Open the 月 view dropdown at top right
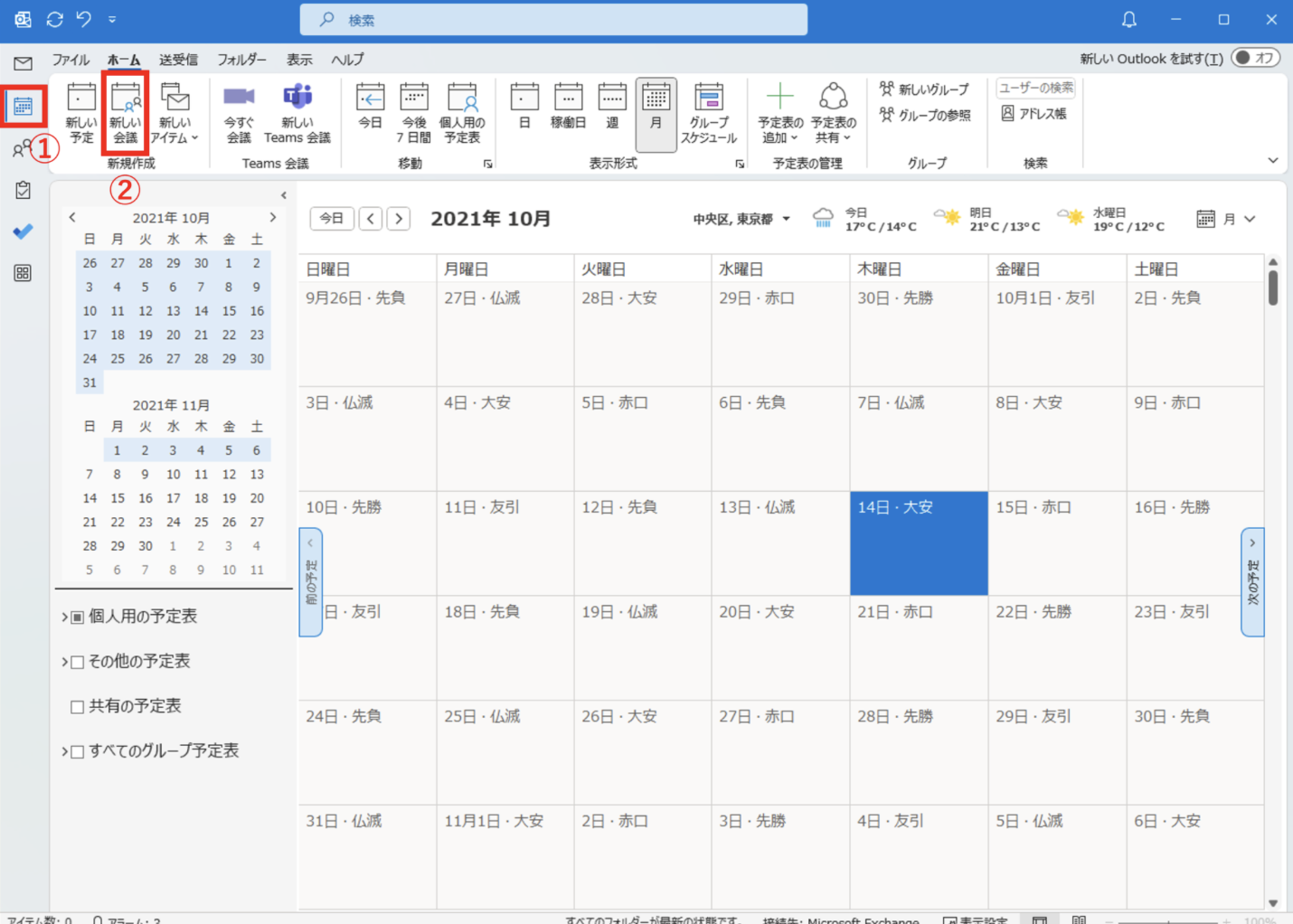 (1227, 219)
